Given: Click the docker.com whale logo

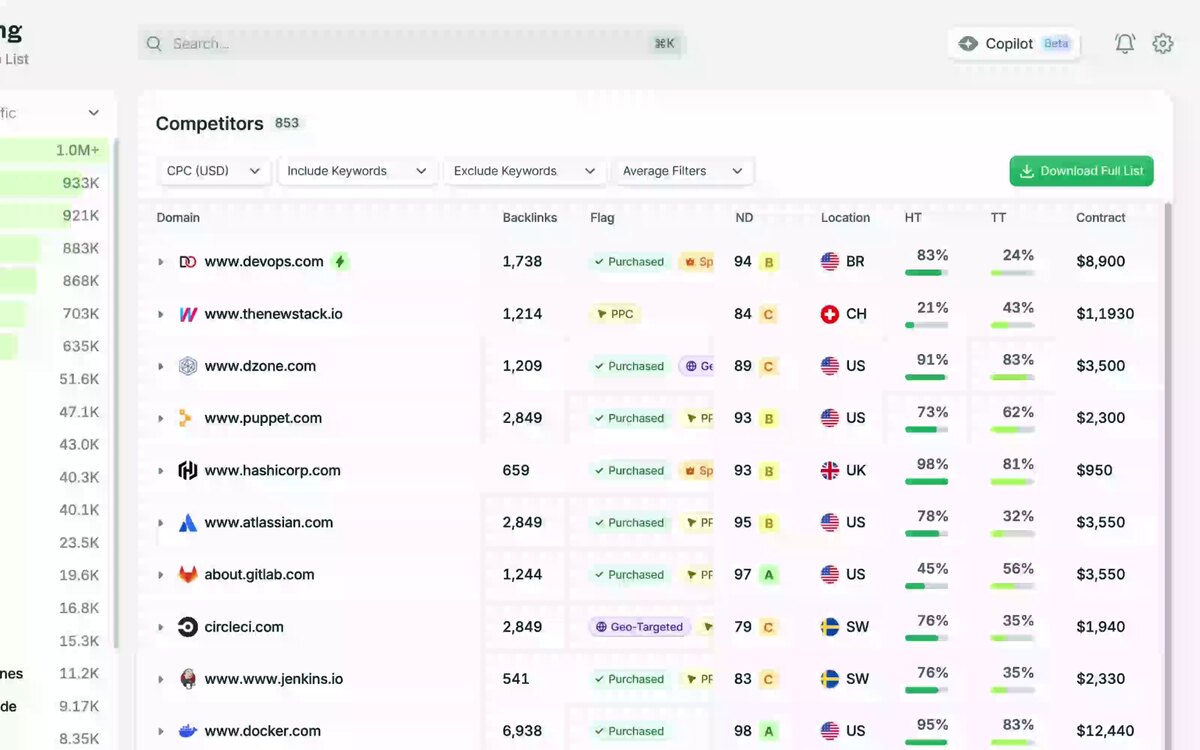Looking at the screenshot, I should pyautogui.click(x=188, y=731).
